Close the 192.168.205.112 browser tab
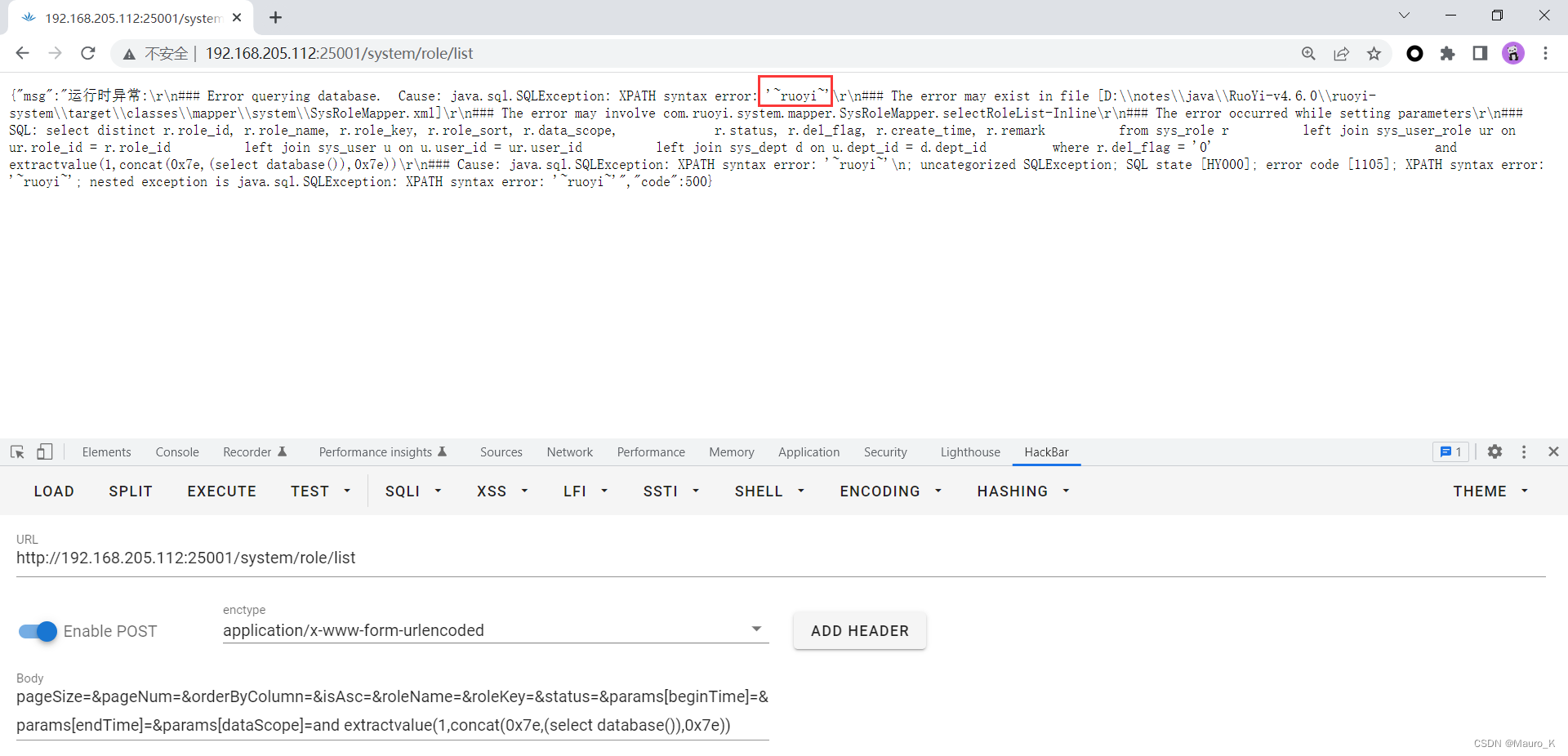 [x=237, y=17]
